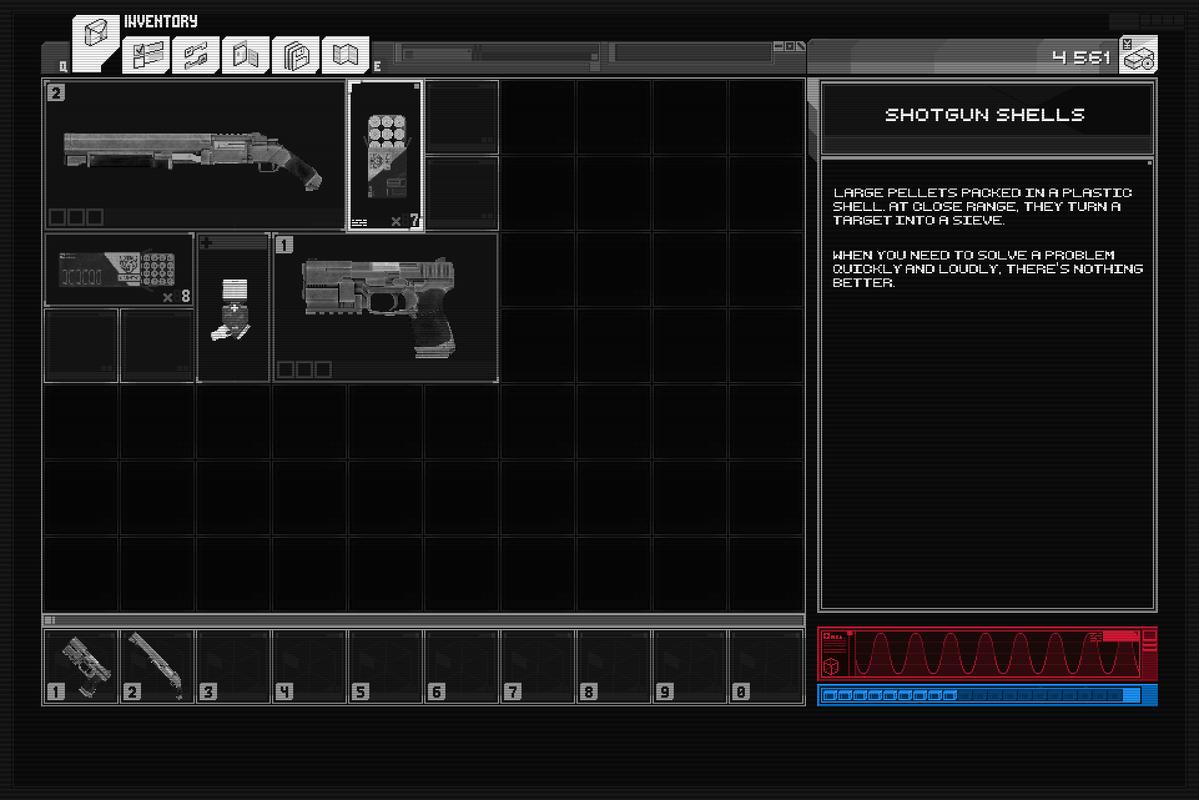
Task: Click the horizontal scrollbar under inventory grid
Action: [424, 620]
